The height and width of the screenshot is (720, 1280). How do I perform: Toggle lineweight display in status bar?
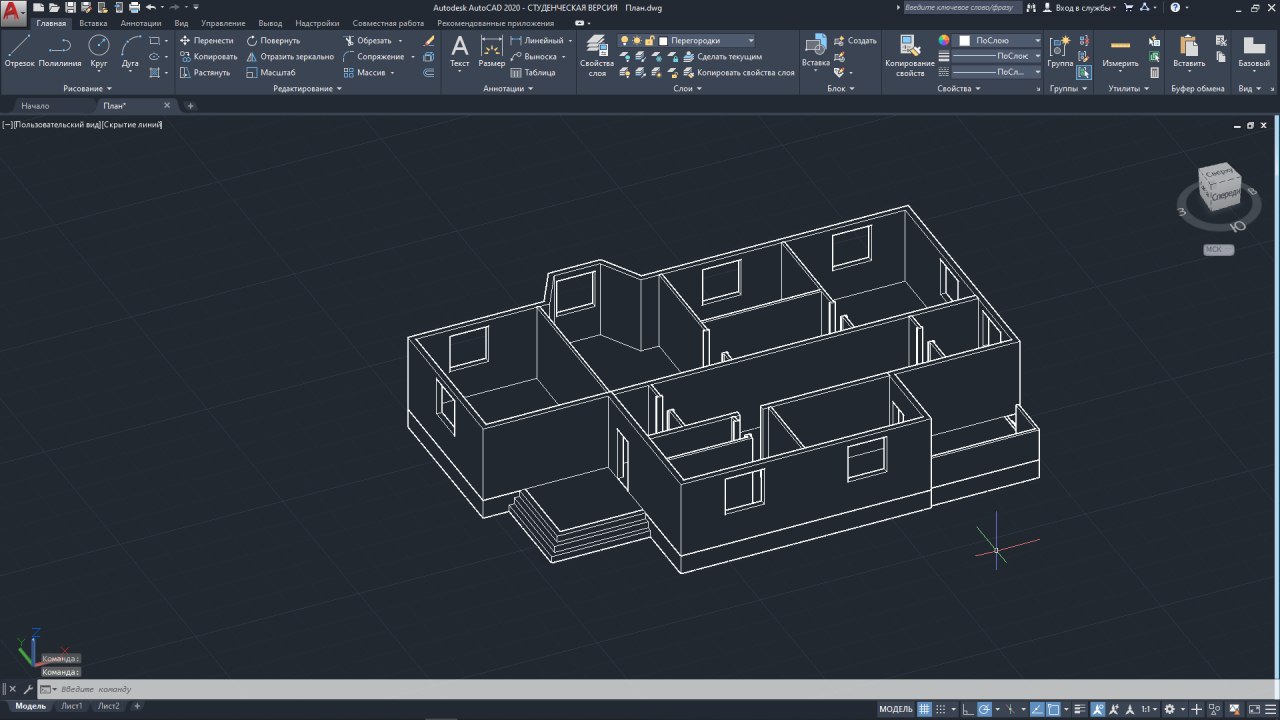coord(1079,709)
